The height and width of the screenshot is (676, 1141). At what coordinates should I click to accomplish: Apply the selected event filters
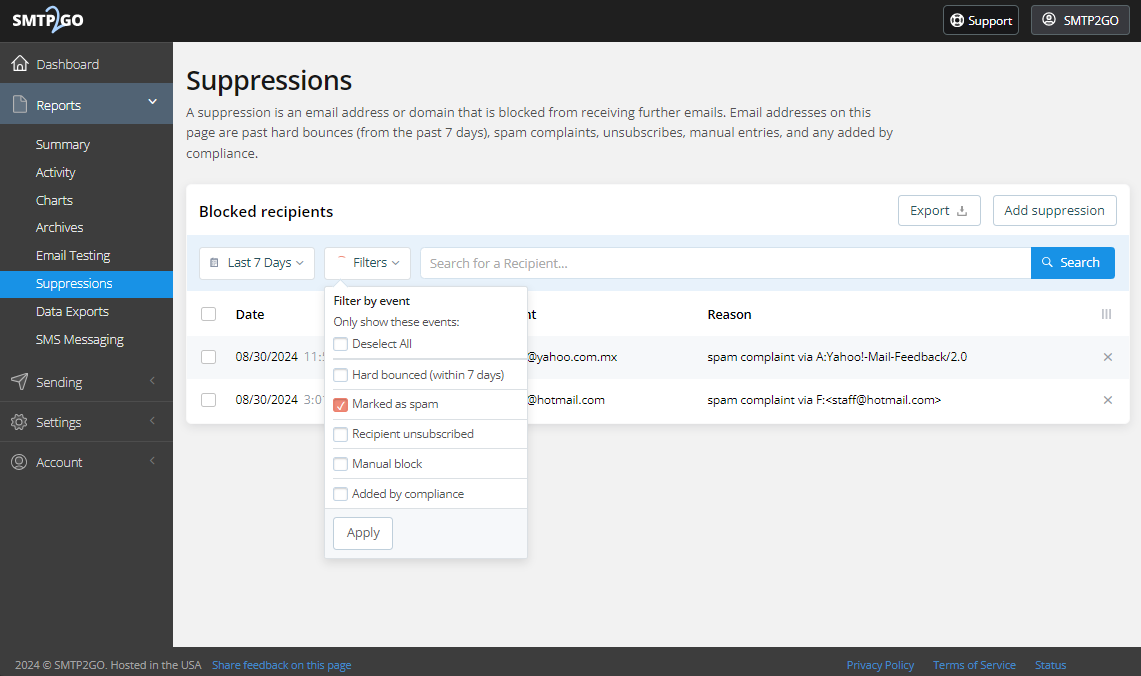[x=362, y=533]
